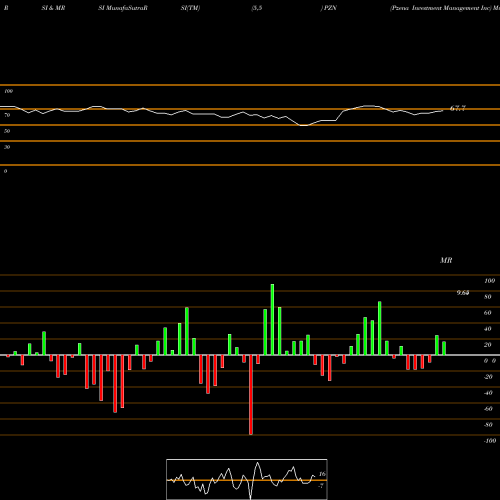Click the RSI value label 67.7
Image resolution: width=500 pixels, height=500 pixels.
point(458,108)
